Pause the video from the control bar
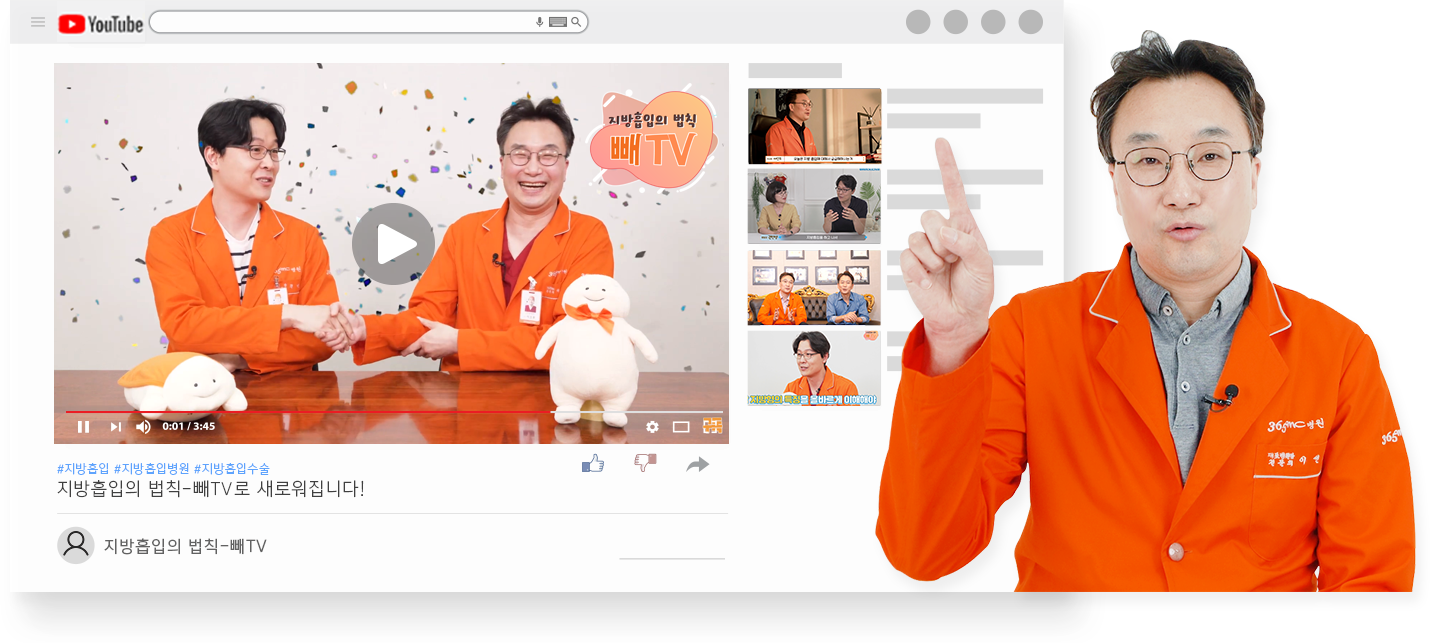The width and height of the screenshot is (1430, 643). coord(83,427)
